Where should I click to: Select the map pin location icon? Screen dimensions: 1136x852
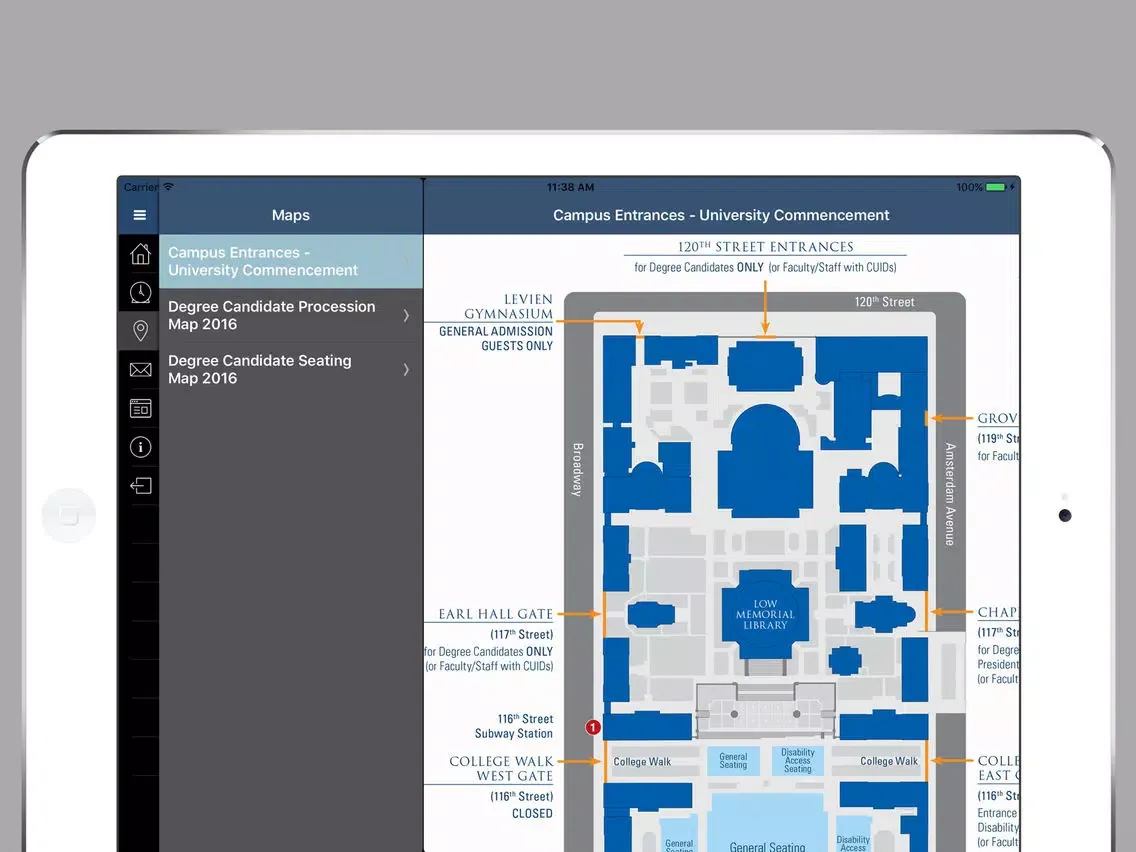[x=141, y=331]
